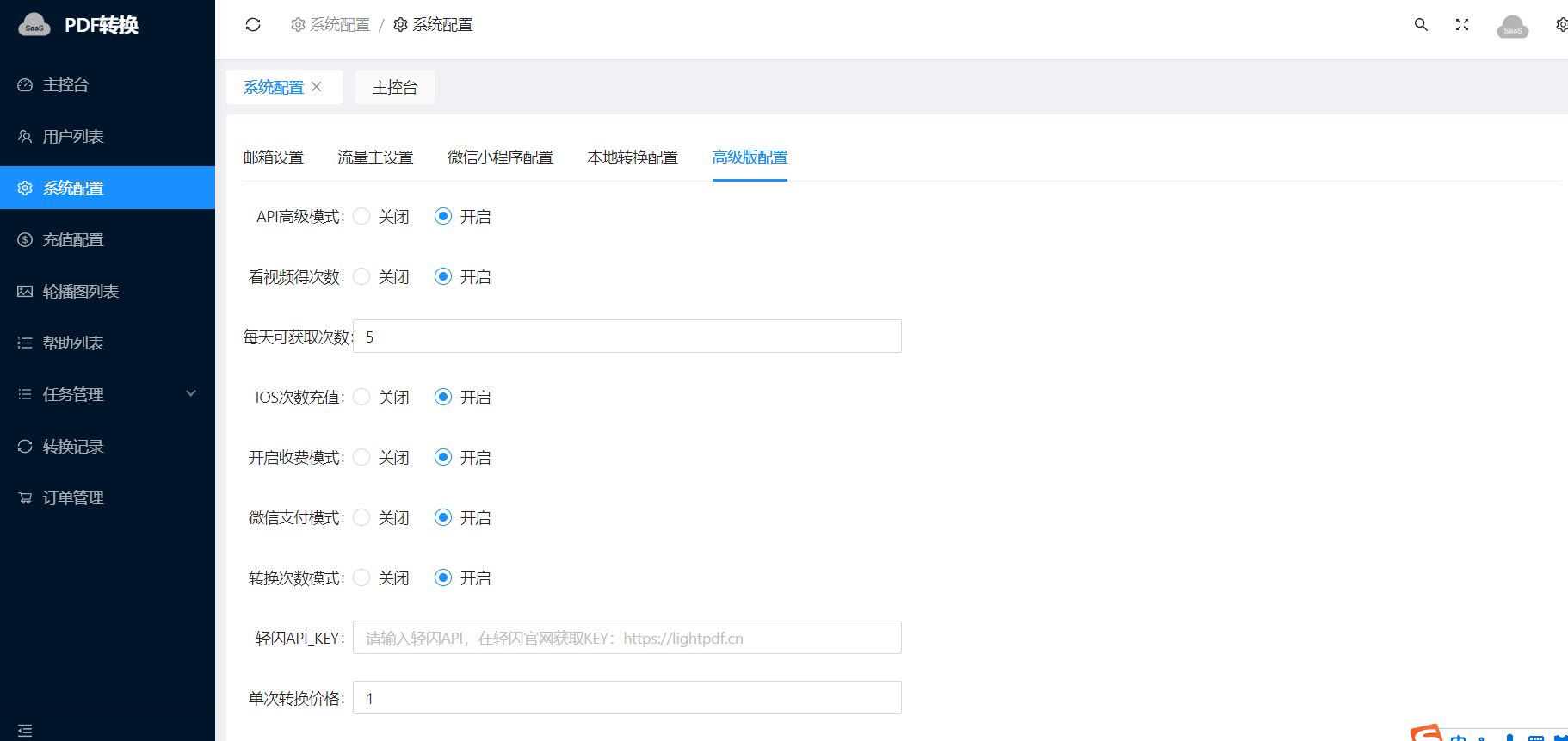Go to 用户列表 in the sidebar
1568x741 pixels.
(x=73, y=136)
